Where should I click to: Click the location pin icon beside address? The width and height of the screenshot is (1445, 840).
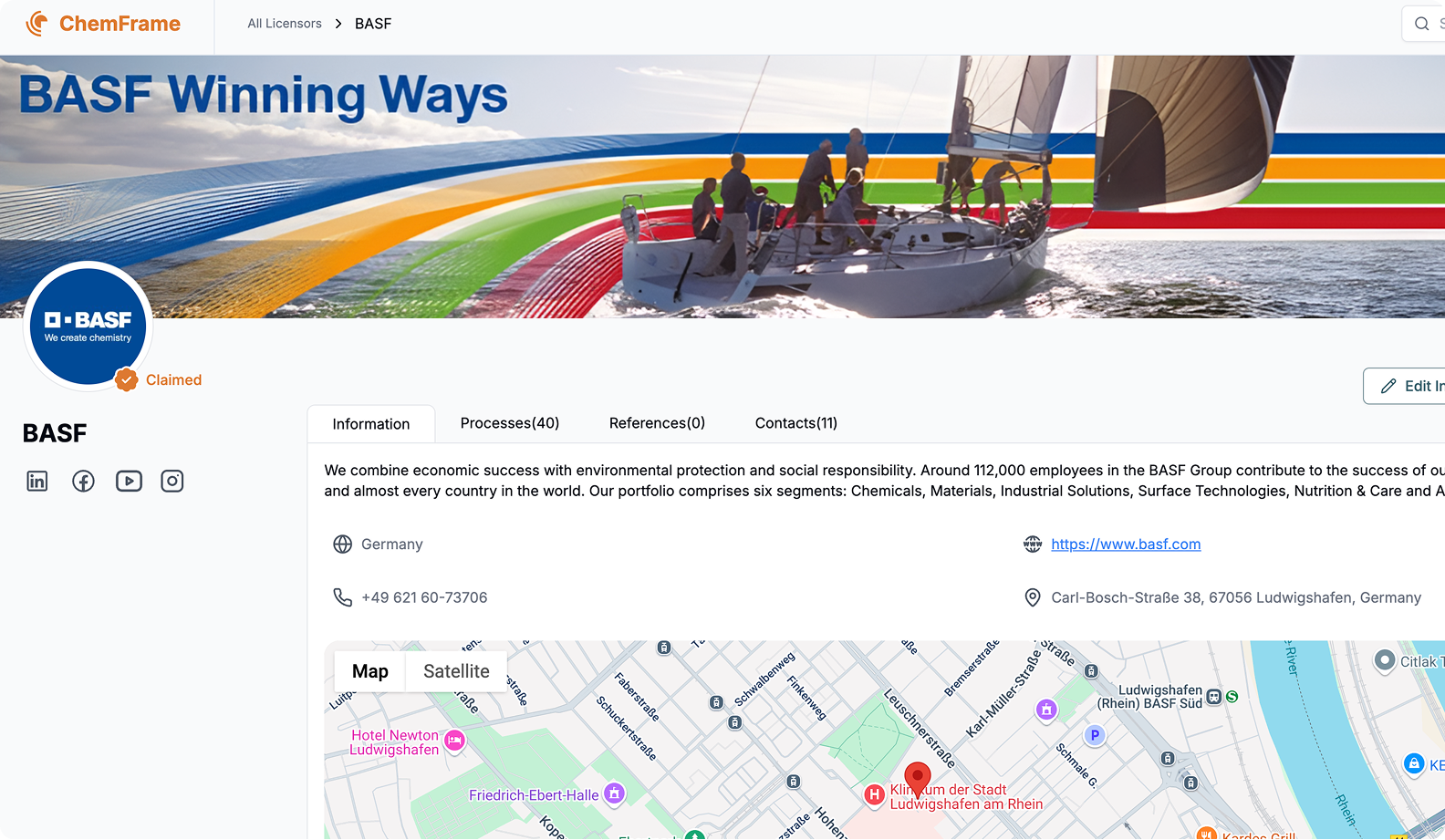pyautogui.click(x=1033, y=597)
